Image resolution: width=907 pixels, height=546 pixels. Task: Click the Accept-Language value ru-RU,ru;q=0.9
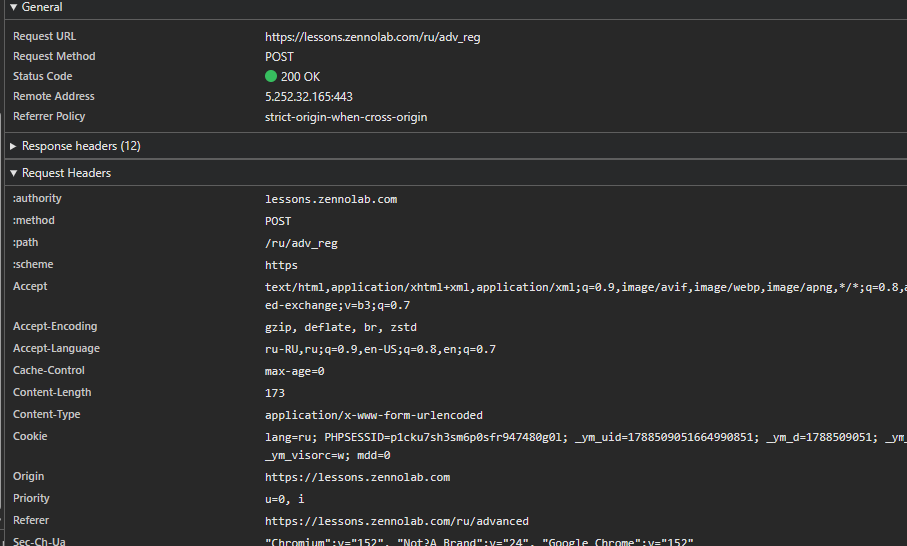tap(380, 349)
